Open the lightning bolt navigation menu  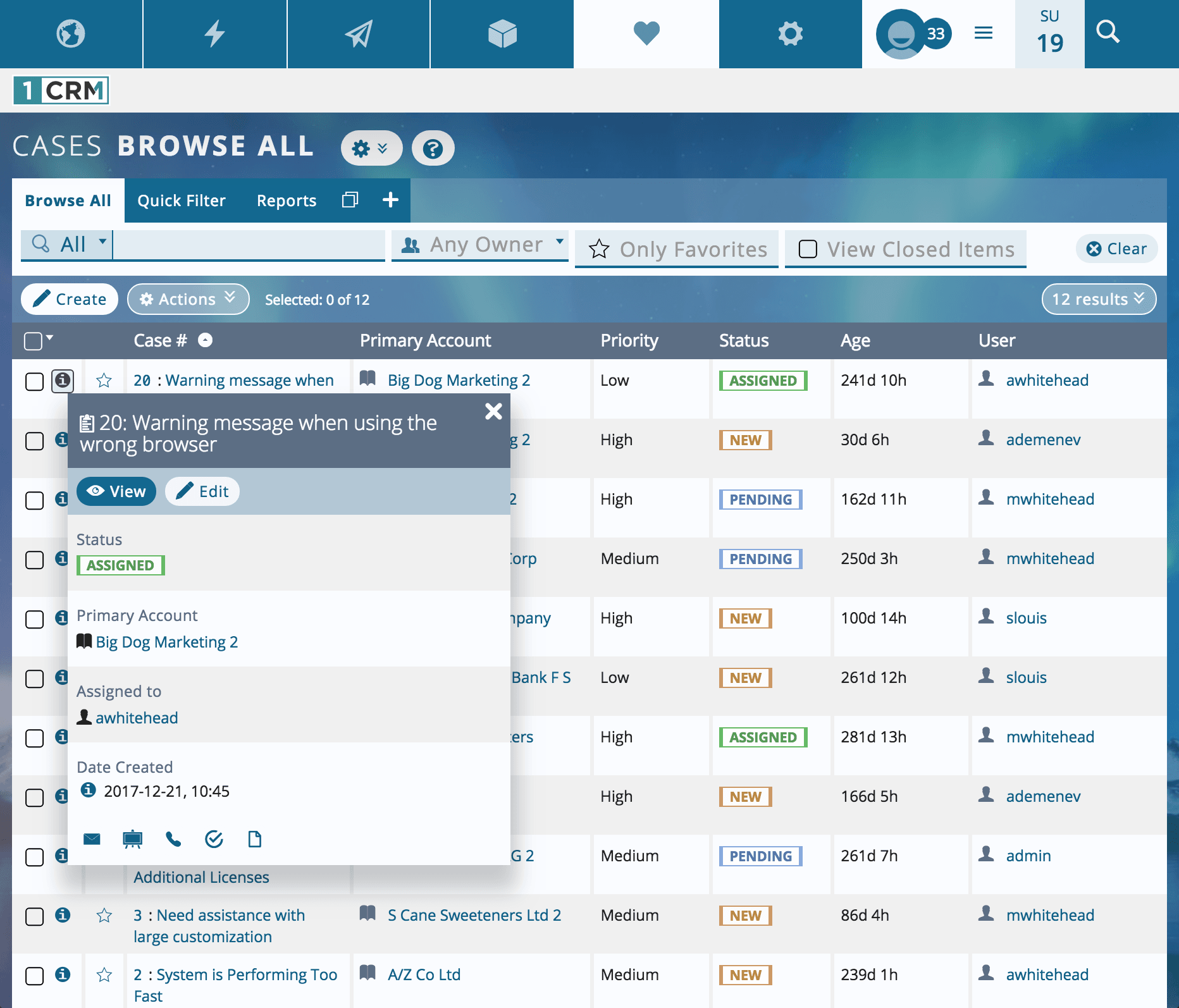214,34
